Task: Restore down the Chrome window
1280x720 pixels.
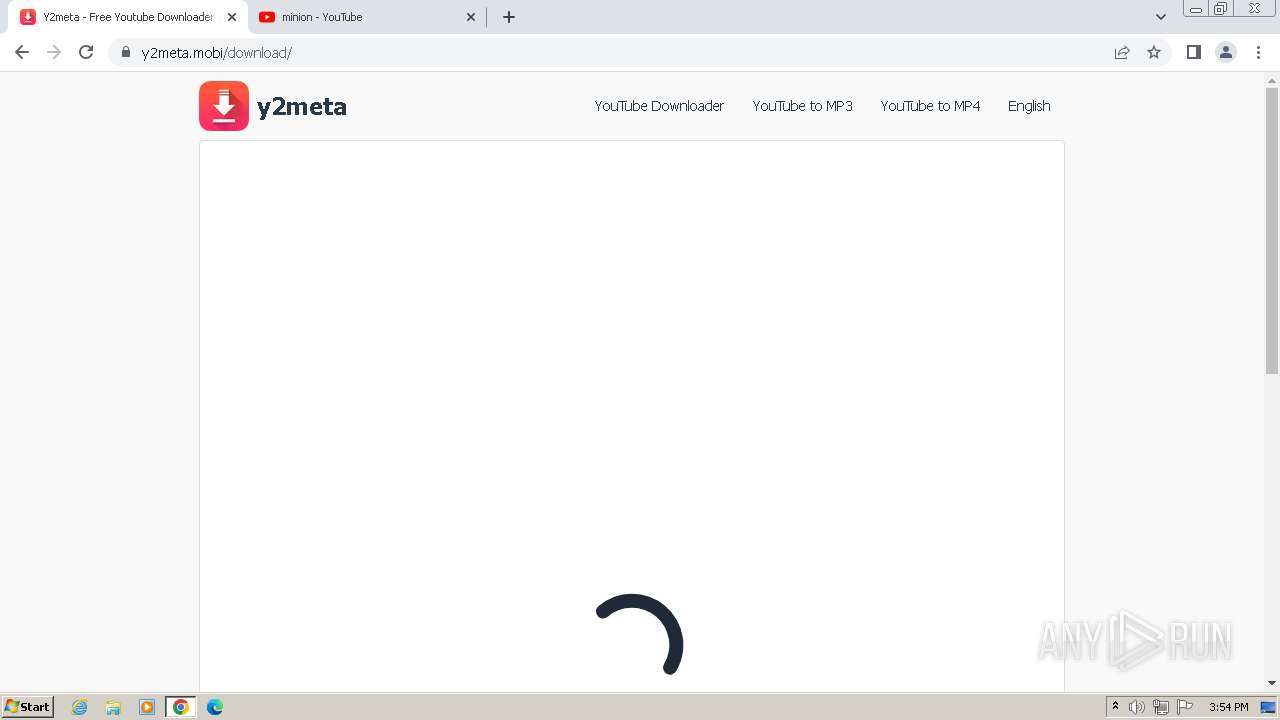Action: click(1221, 8)
